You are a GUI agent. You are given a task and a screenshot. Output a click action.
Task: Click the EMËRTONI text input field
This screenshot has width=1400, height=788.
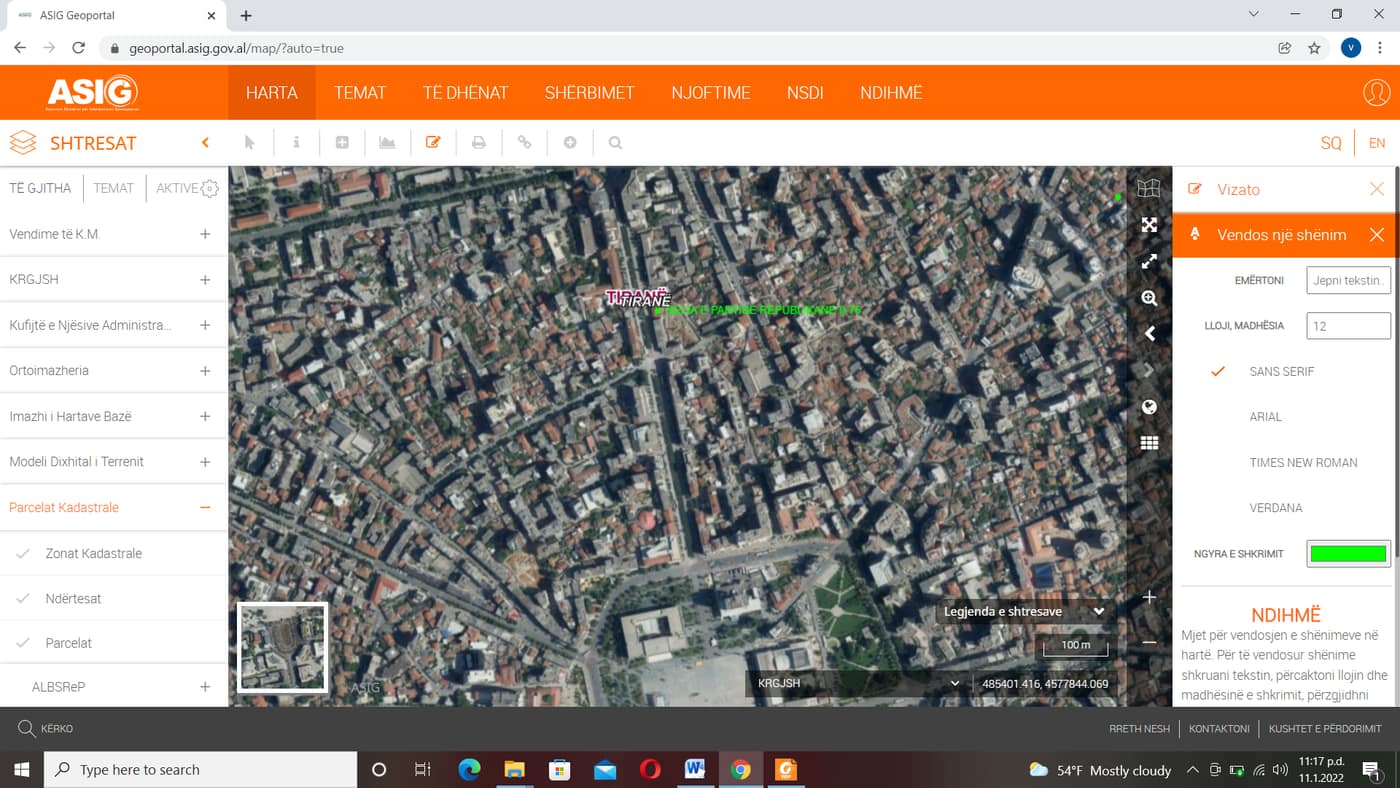[1348, 280]
